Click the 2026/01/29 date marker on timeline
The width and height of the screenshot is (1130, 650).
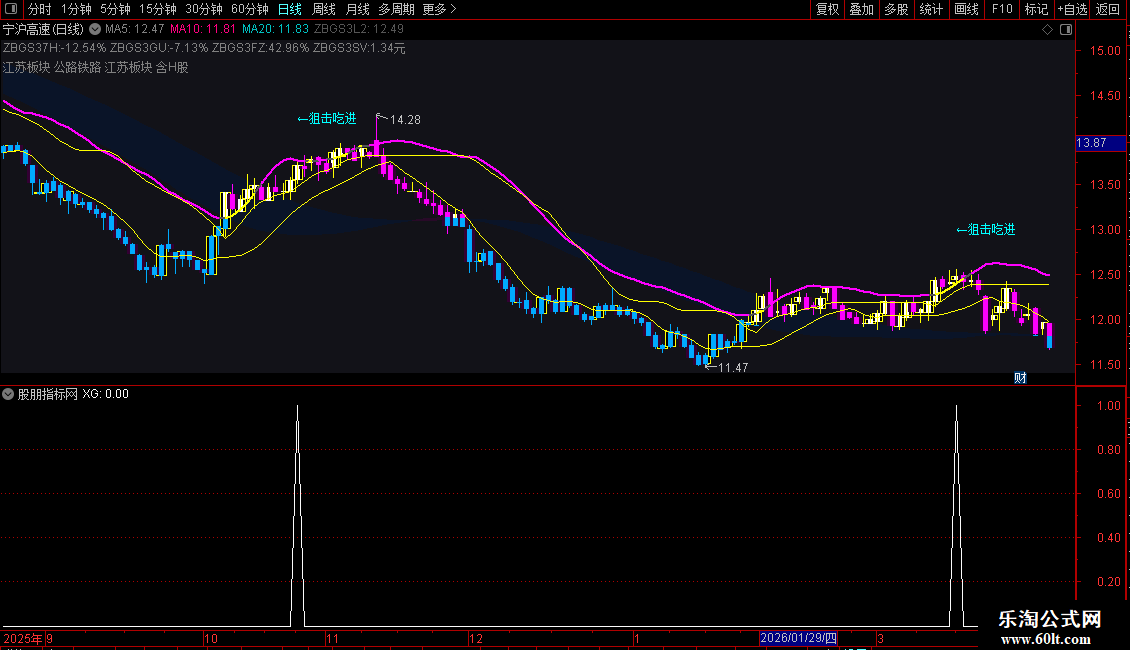click(798, 638)
